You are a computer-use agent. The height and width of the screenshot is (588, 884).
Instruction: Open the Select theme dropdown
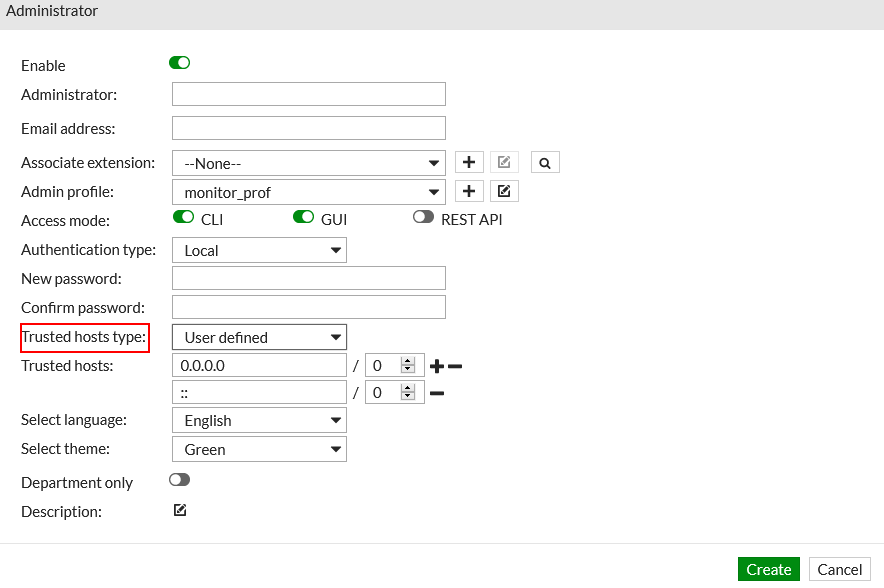(259, 449)
